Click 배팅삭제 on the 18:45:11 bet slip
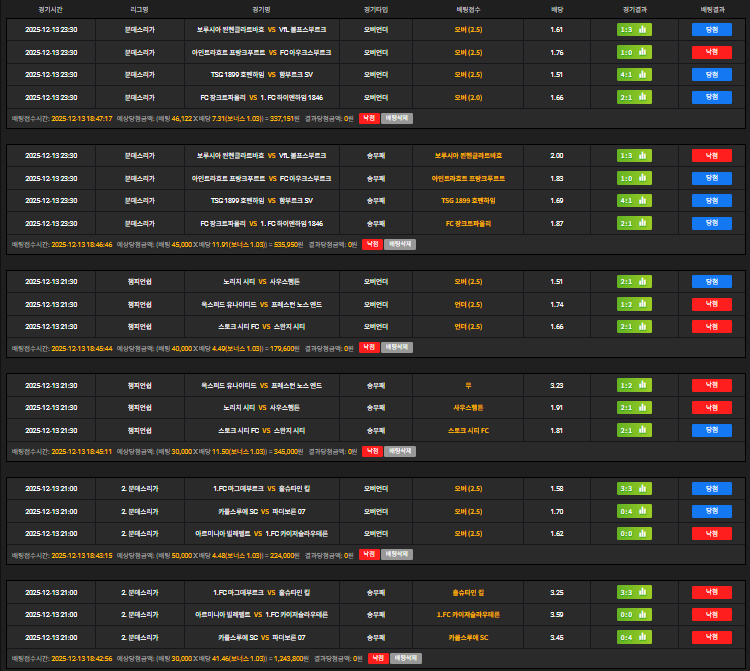Screen dimensions: 750x671 397,451
